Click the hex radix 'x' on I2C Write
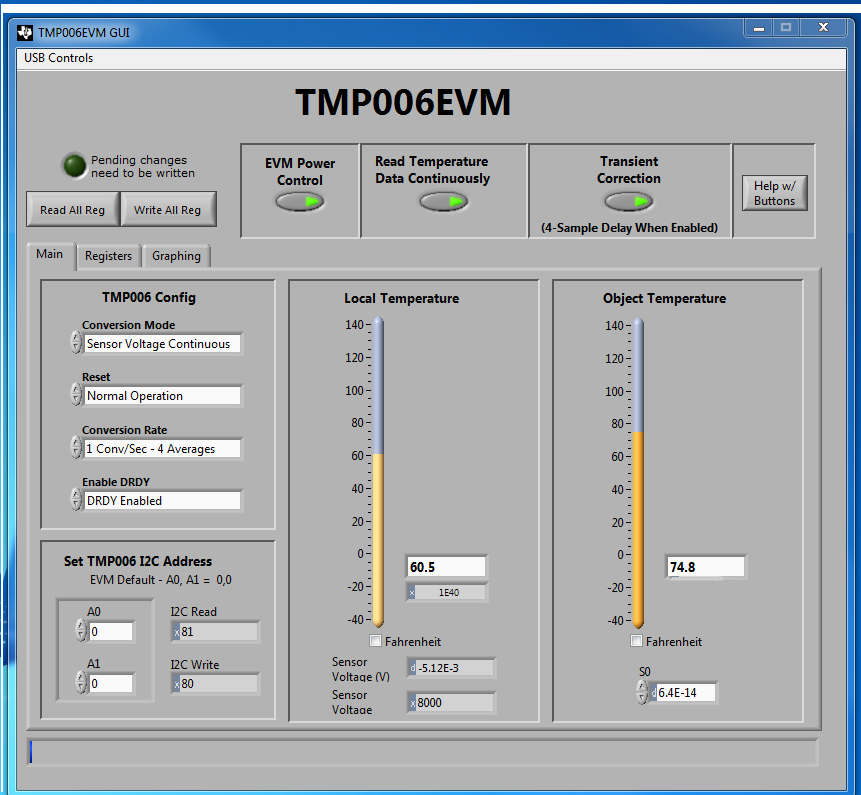861x795 pixels. (x=177, y=684)
